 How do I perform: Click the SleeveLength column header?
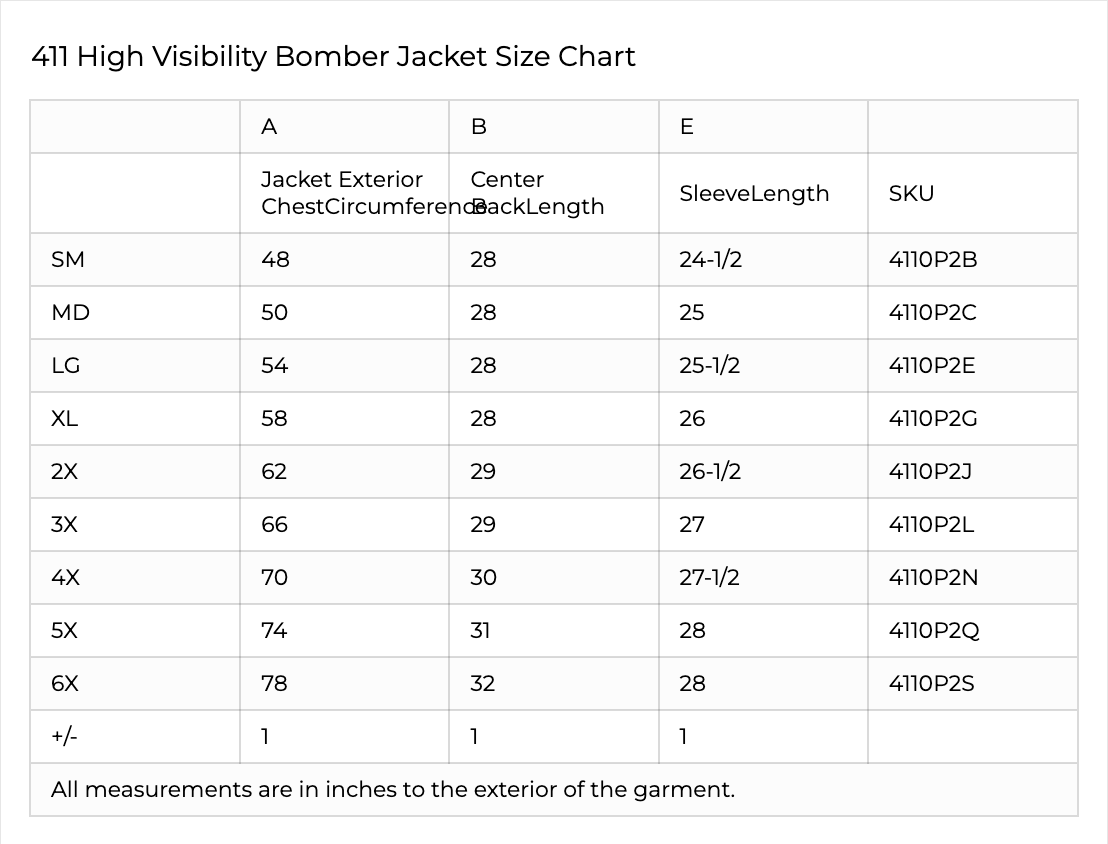coord(754,194)
